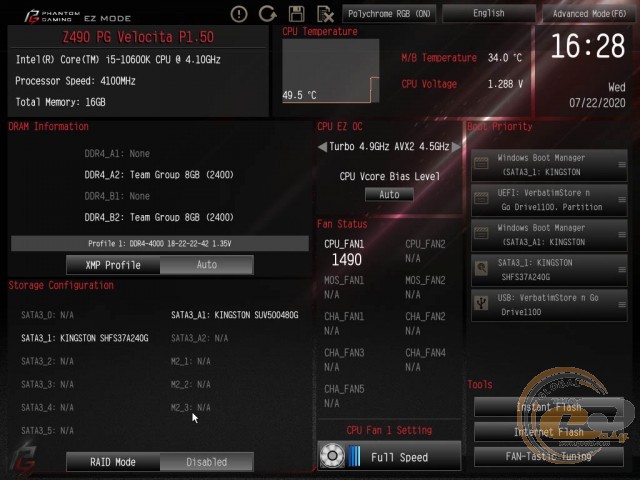640x480 pixels.
Task: Click the date 07/22/2020
Action: [597, 102]
